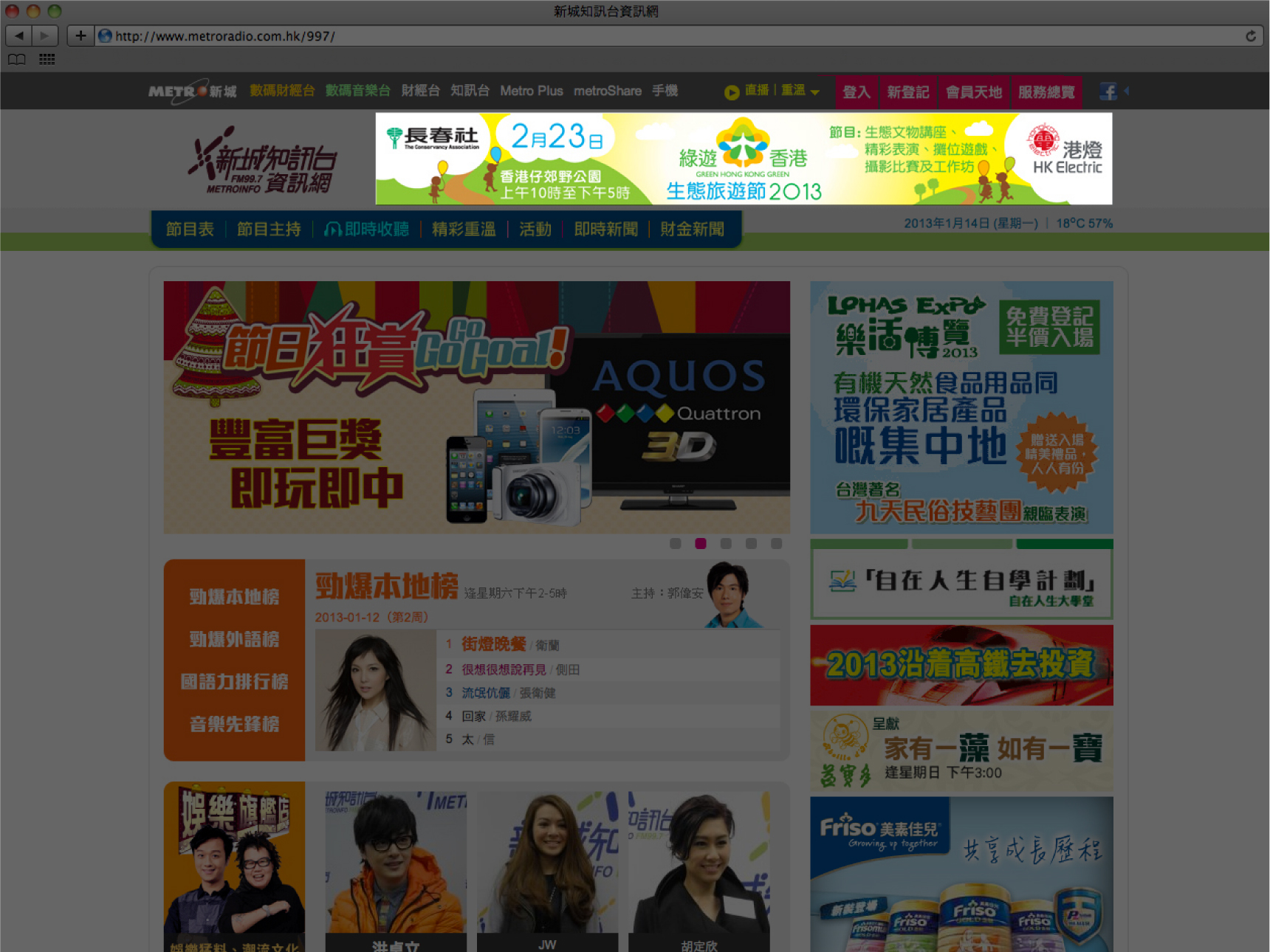1270x952 pixels.
Task: Select the 節目主持 menu item
Action: 269,230
